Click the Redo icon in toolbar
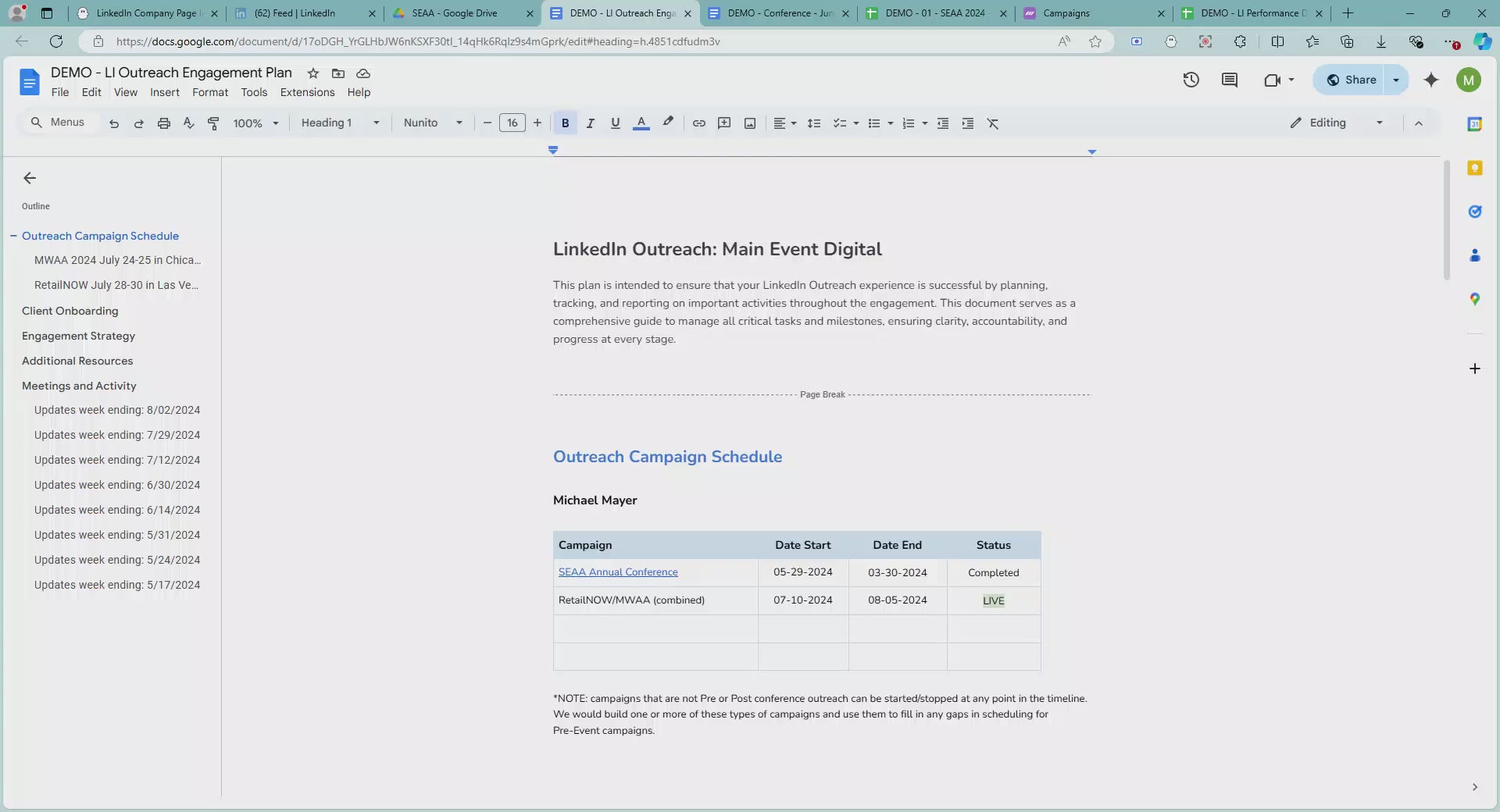The width and height of the screenshot is (1500, 812). tap(139, 123)
